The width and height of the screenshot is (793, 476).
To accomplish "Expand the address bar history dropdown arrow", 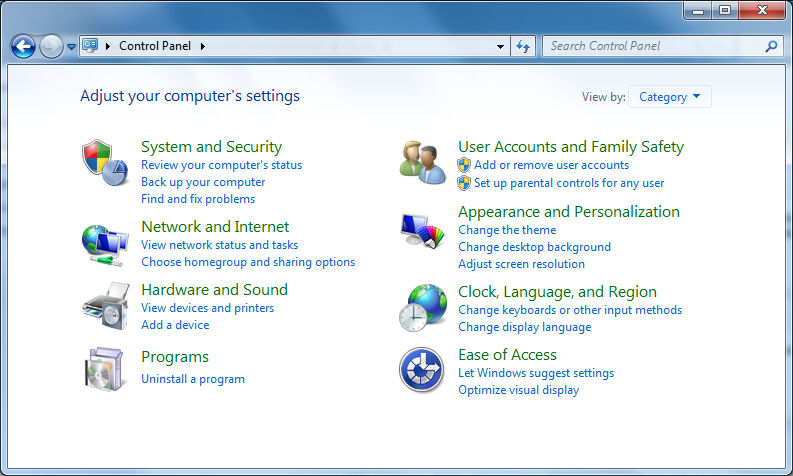I will point(501,46).
